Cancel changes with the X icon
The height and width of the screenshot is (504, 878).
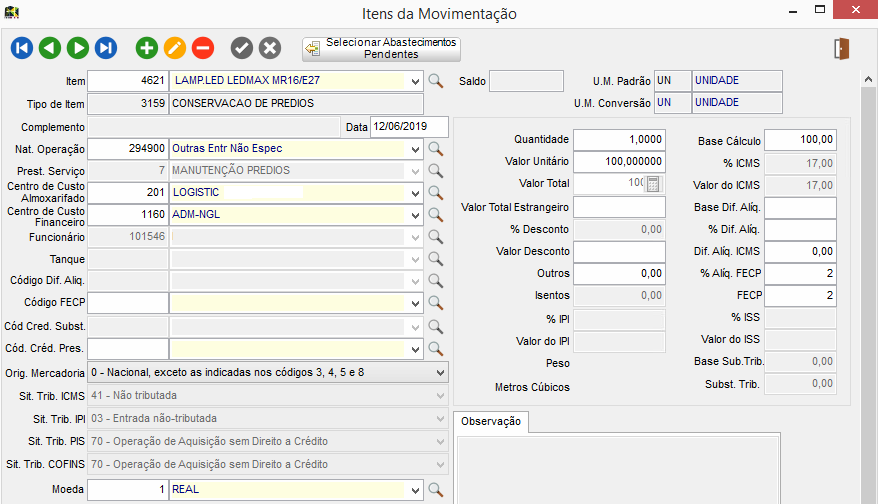pyautogui.click(x=269, y=48)
